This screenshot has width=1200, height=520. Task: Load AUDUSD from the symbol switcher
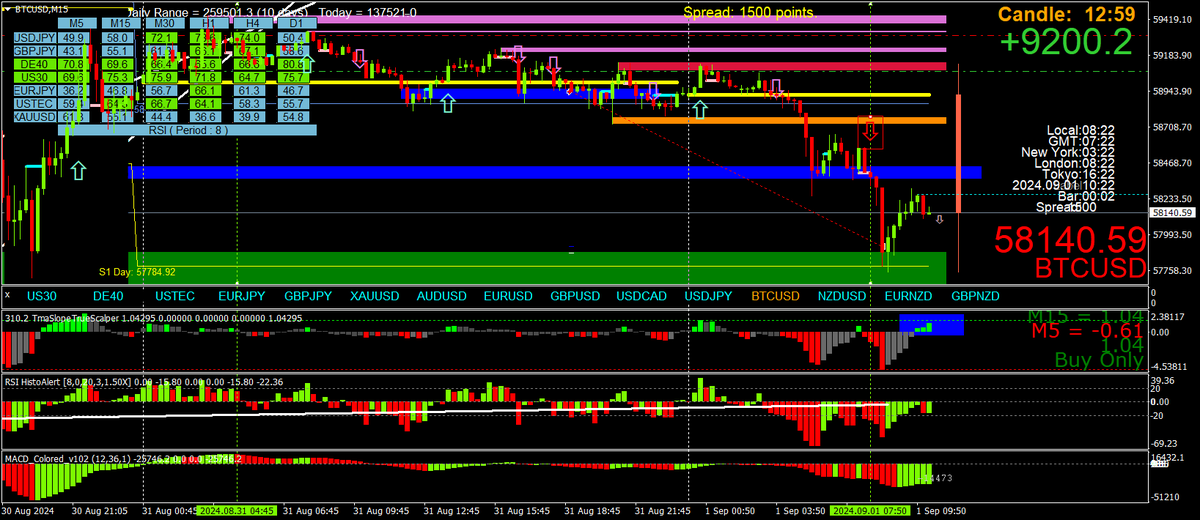(442, 296)
